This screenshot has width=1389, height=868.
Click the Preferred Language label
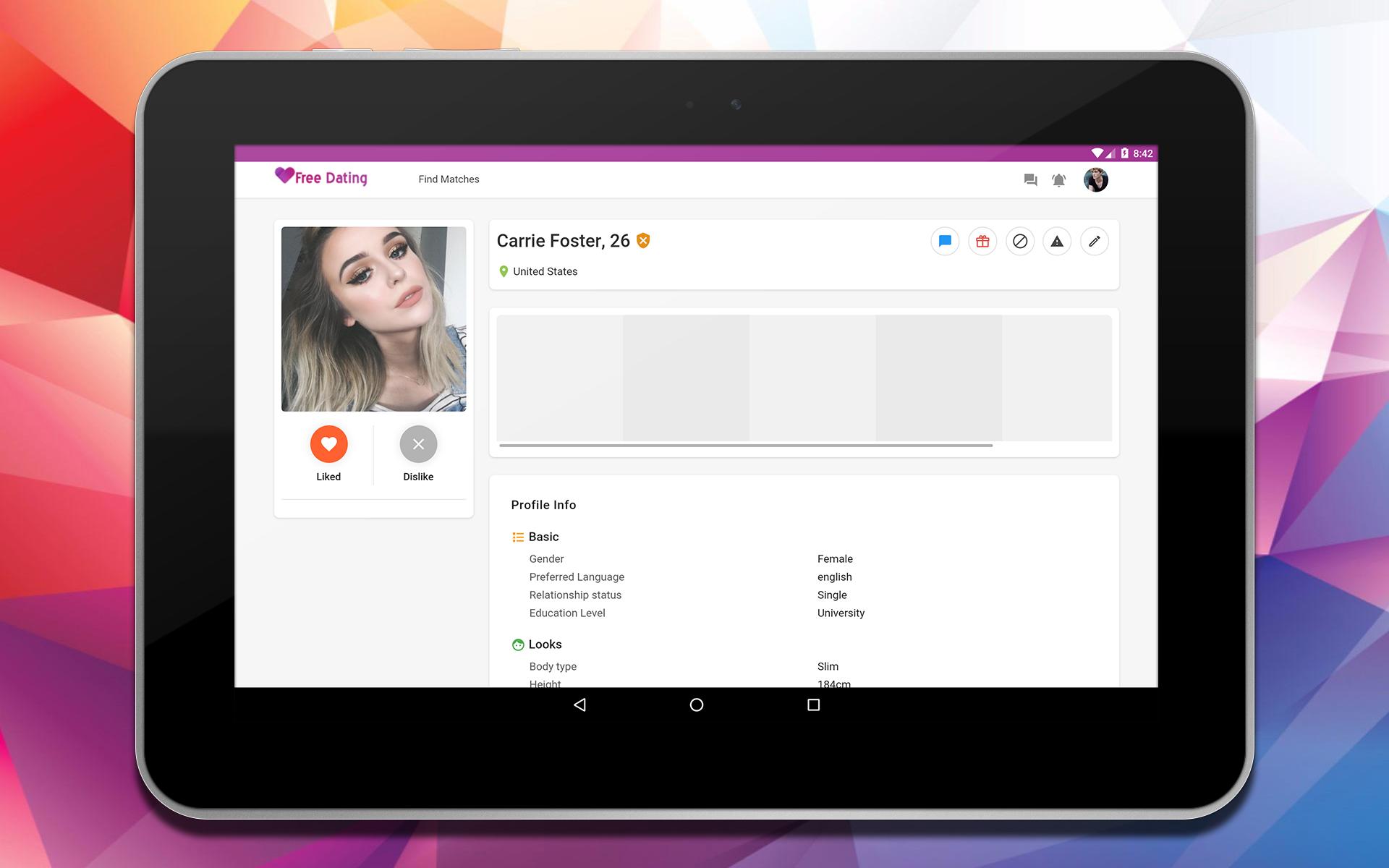[577, 577]
